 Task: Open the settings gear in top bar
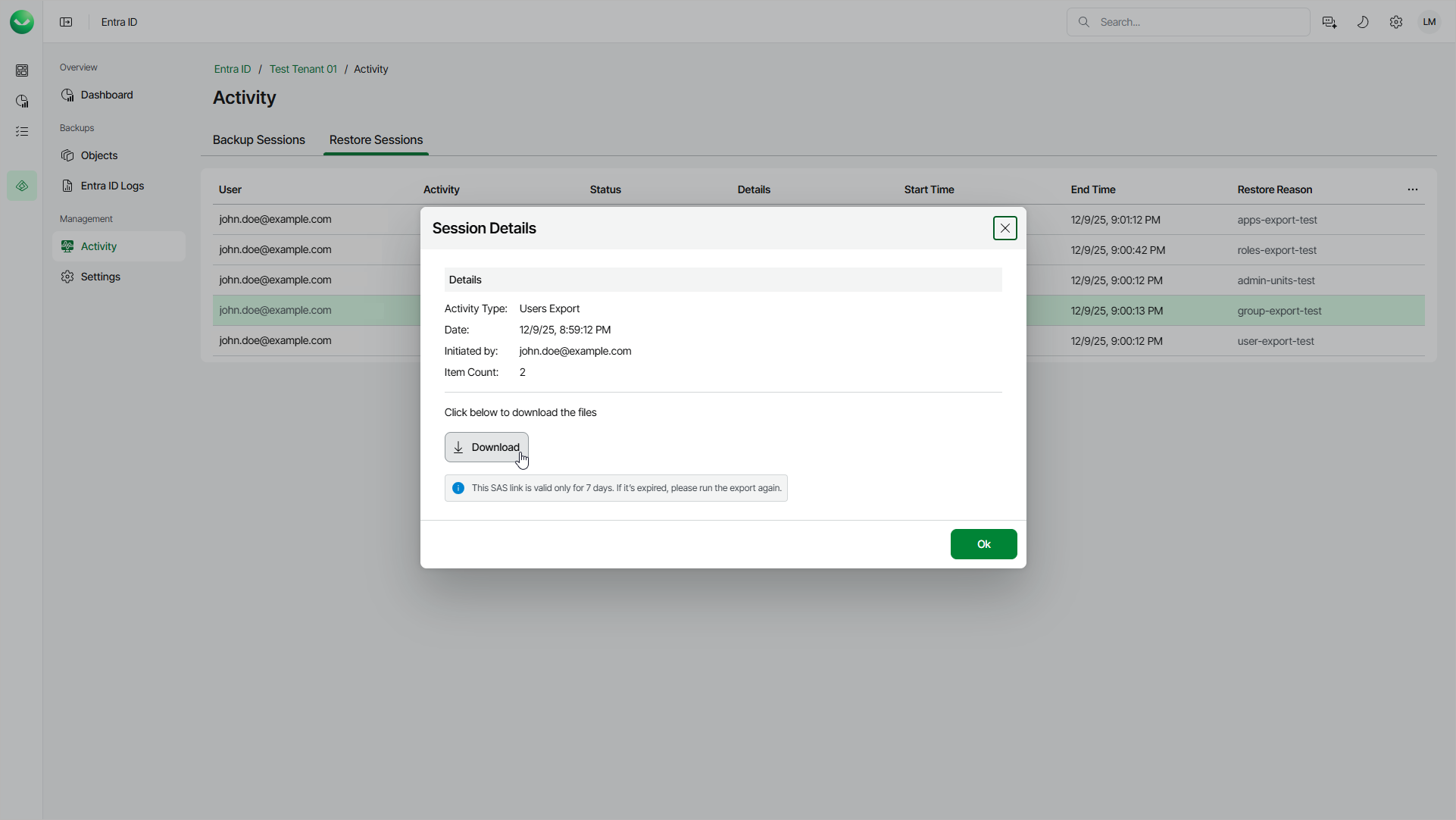[x=1395, y=22]
